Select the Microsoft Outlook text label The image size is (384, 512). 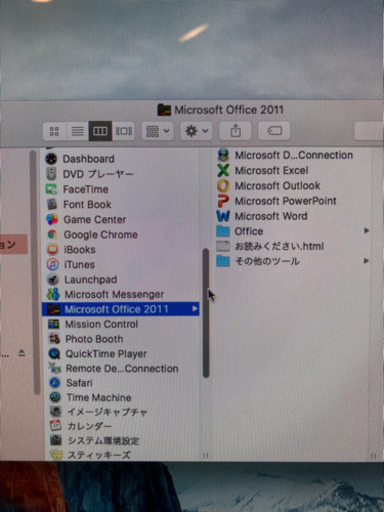[x=277, y=186]
